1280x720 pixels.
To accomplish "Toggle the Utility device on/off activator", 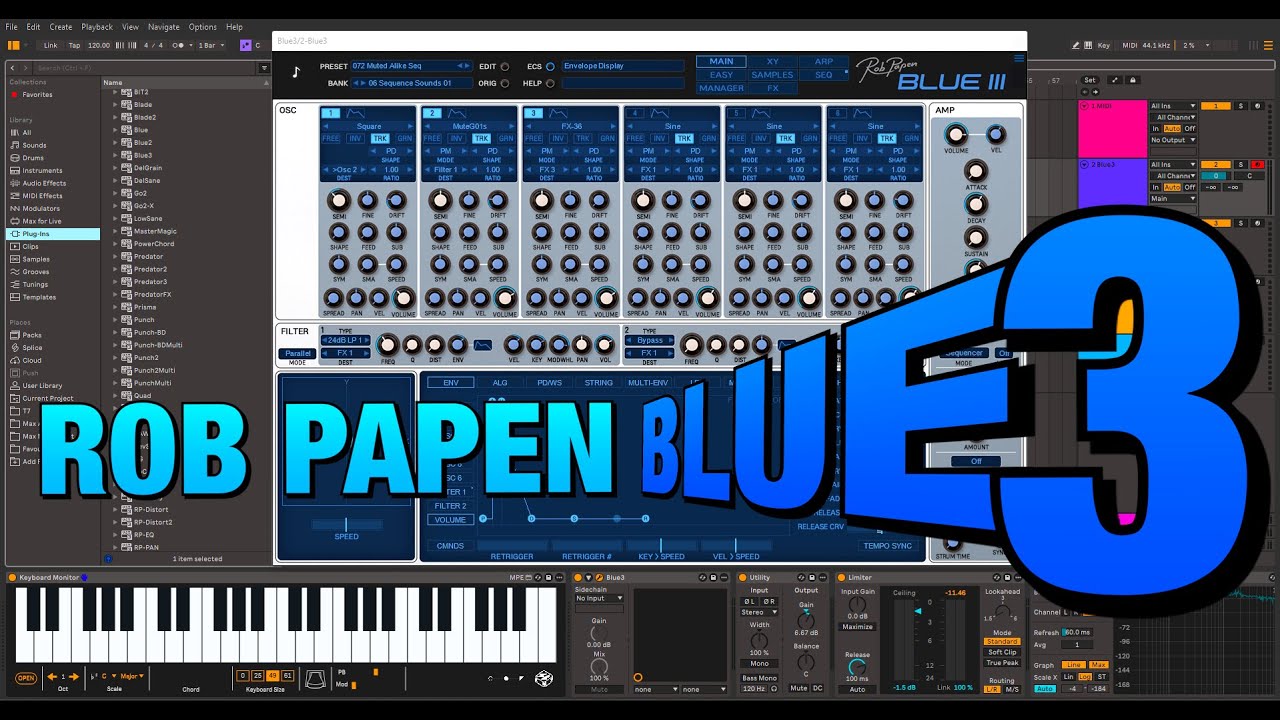I will coord(743,577).
